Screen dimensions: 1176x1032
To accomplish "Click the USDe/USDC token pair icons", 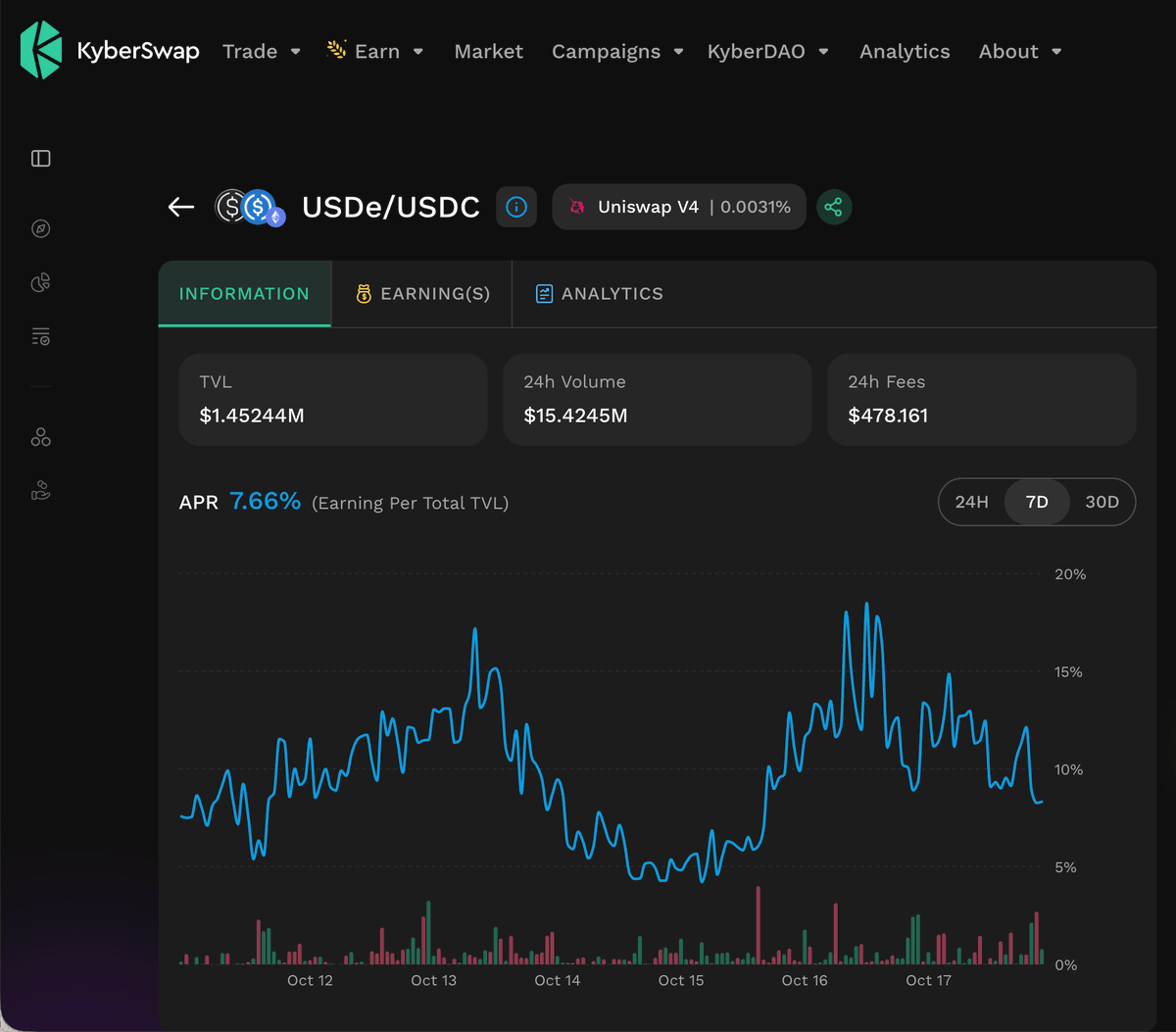I will click(x=250, y=207).
